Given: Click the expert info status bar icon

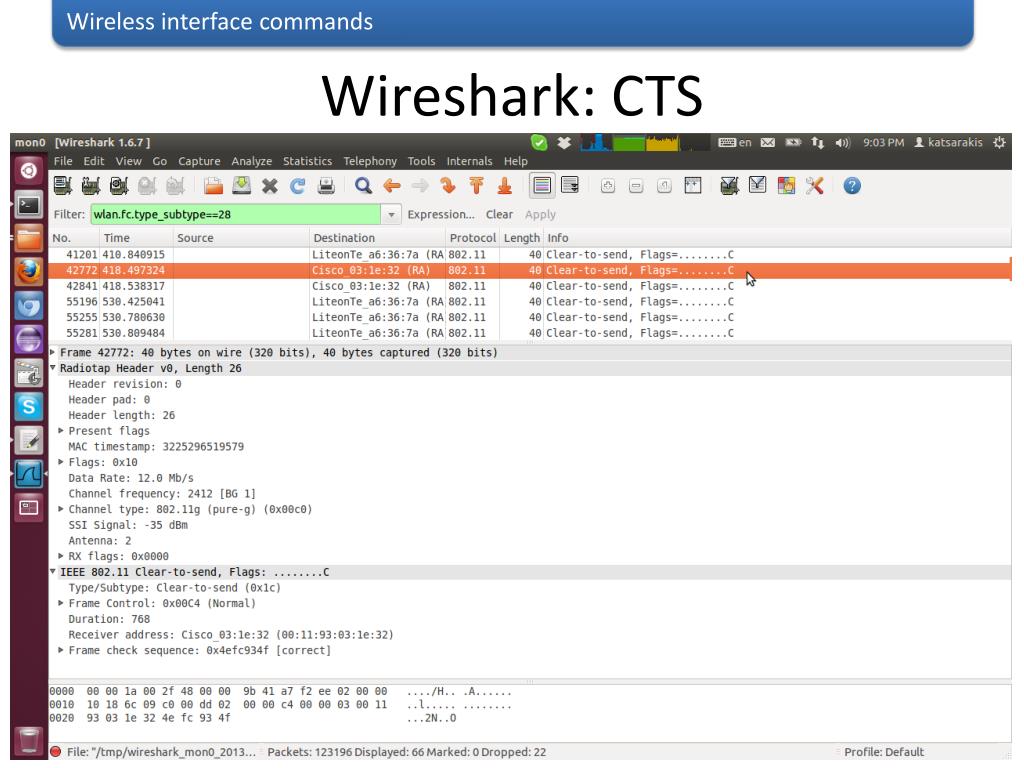Looking at the screenshot, I should pyautogui.click(x=56, y=752).
